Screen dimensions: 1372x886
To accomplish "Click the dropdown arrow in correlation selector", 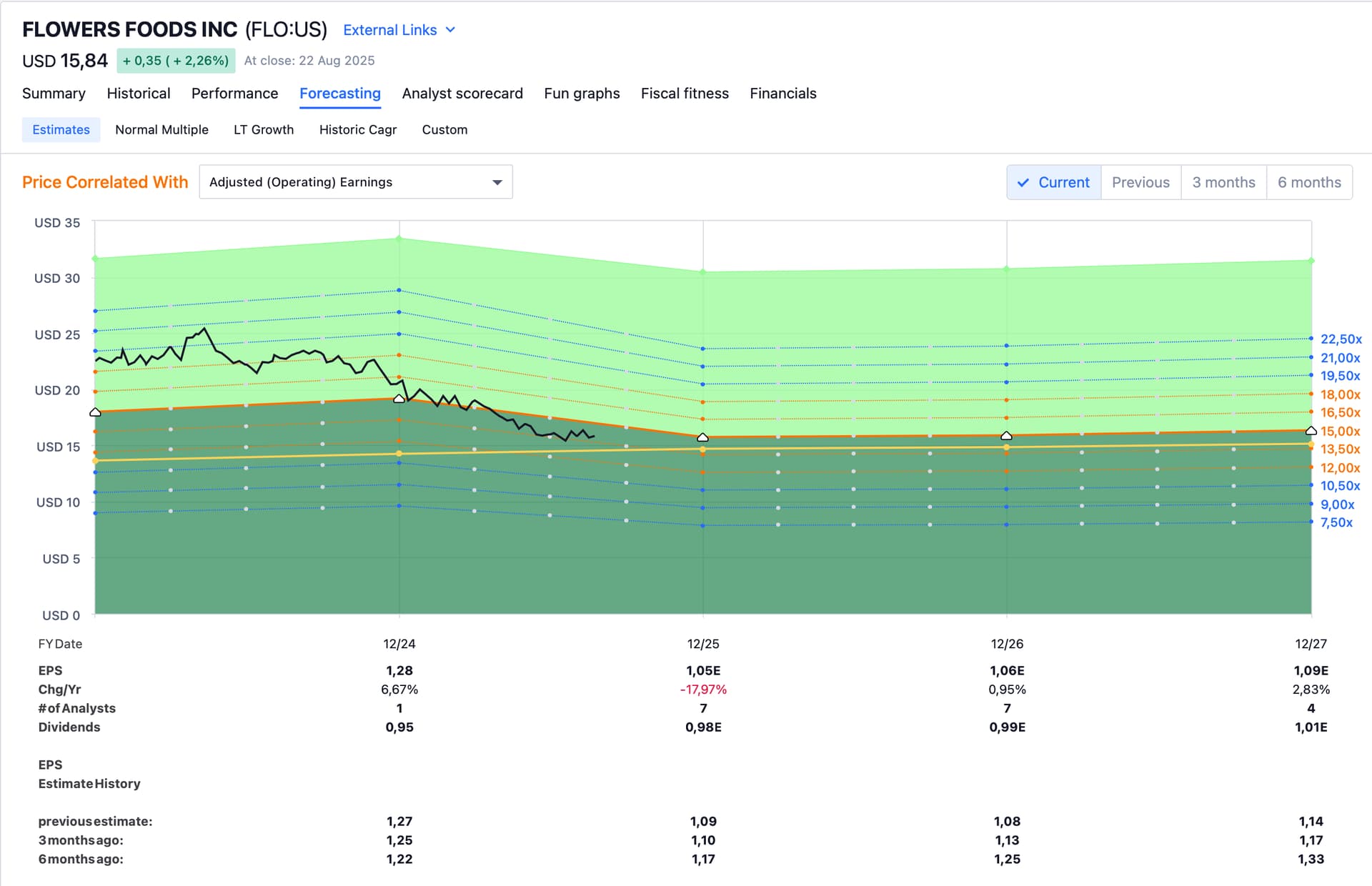I will (x=497, y=182).
